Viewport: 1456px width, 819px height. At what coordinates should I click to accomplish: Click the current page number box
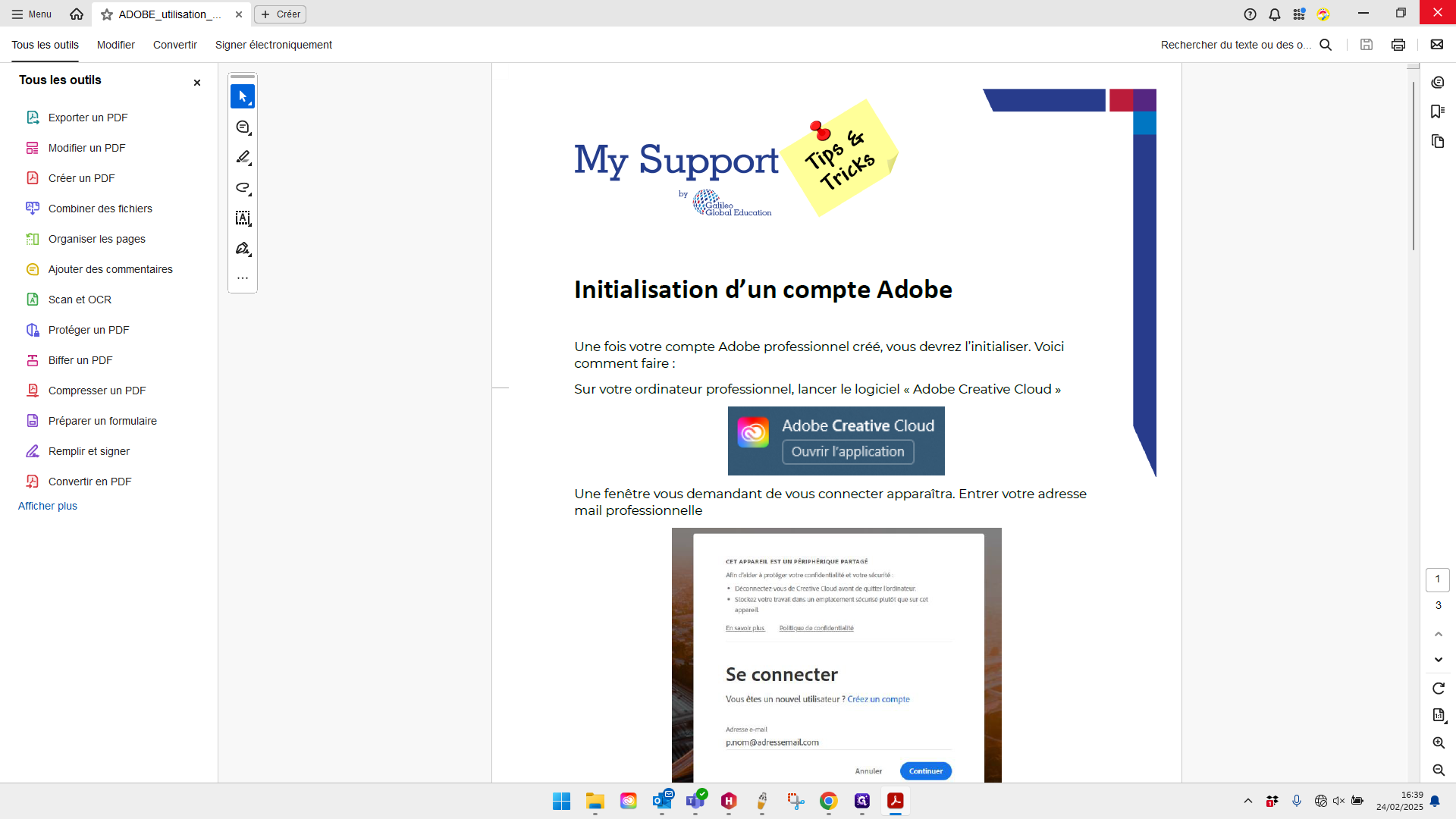point(1438,579)
